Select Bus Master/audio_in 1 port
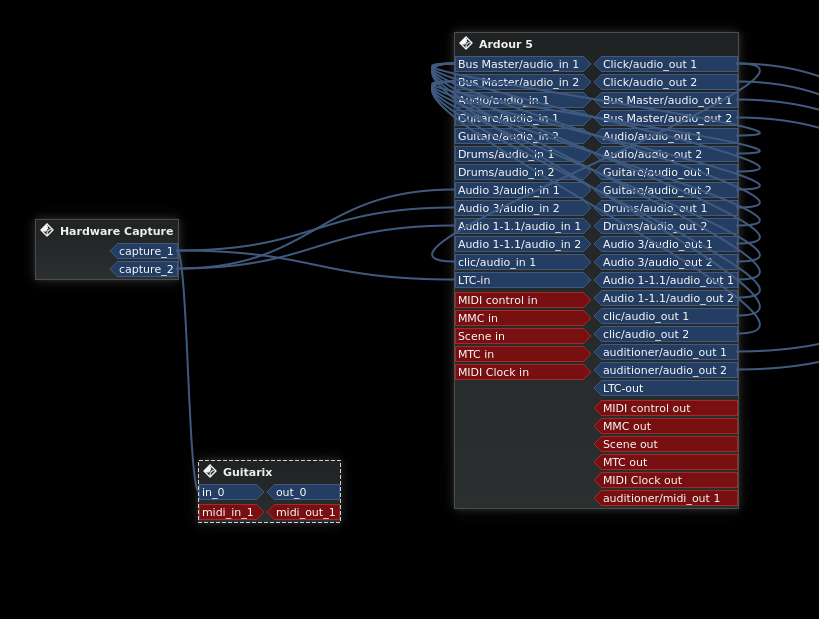This screenshot has height=619, width=819. 523,64
